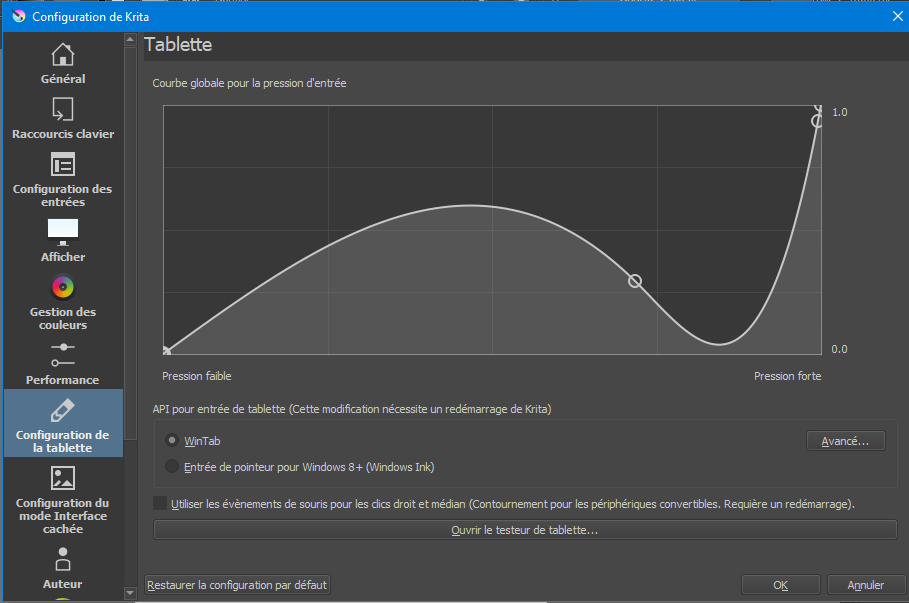
Task: Open Configuration des entrées icon
Action: coord(63,165)
